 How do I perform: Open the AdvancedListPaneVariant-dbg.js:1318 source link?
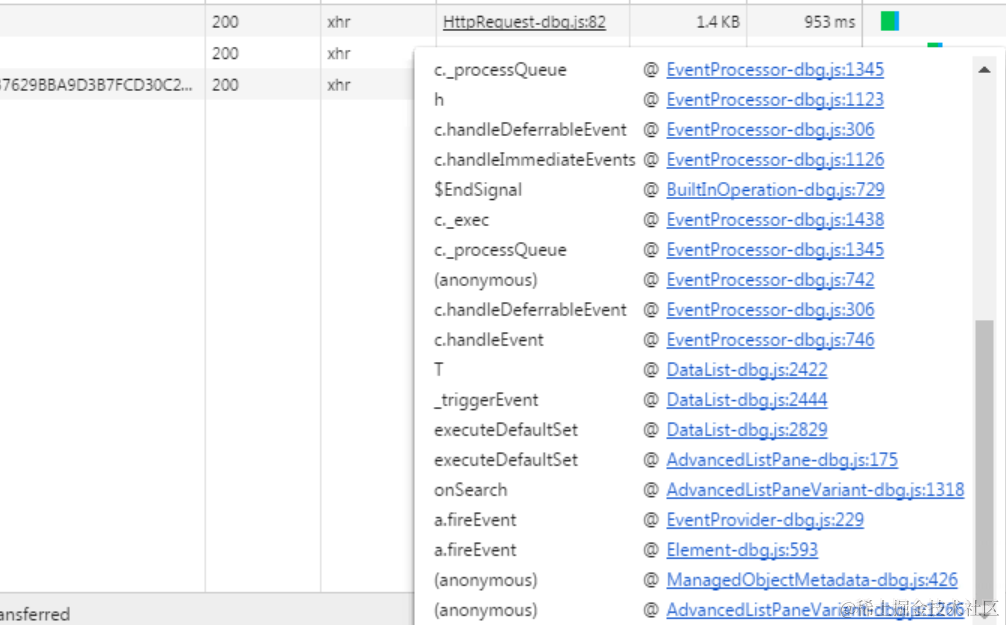[x=815, y=490]
